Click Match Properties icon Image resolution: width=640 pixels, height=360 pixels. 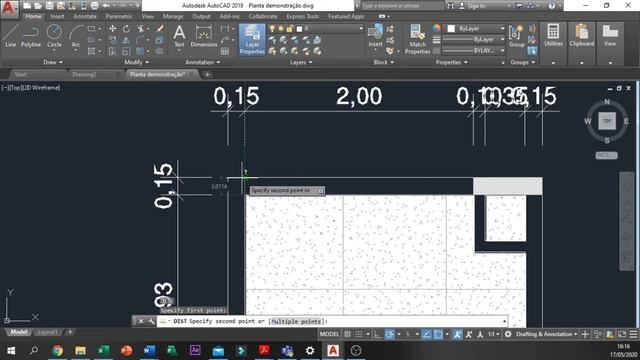tap(417, 39)
